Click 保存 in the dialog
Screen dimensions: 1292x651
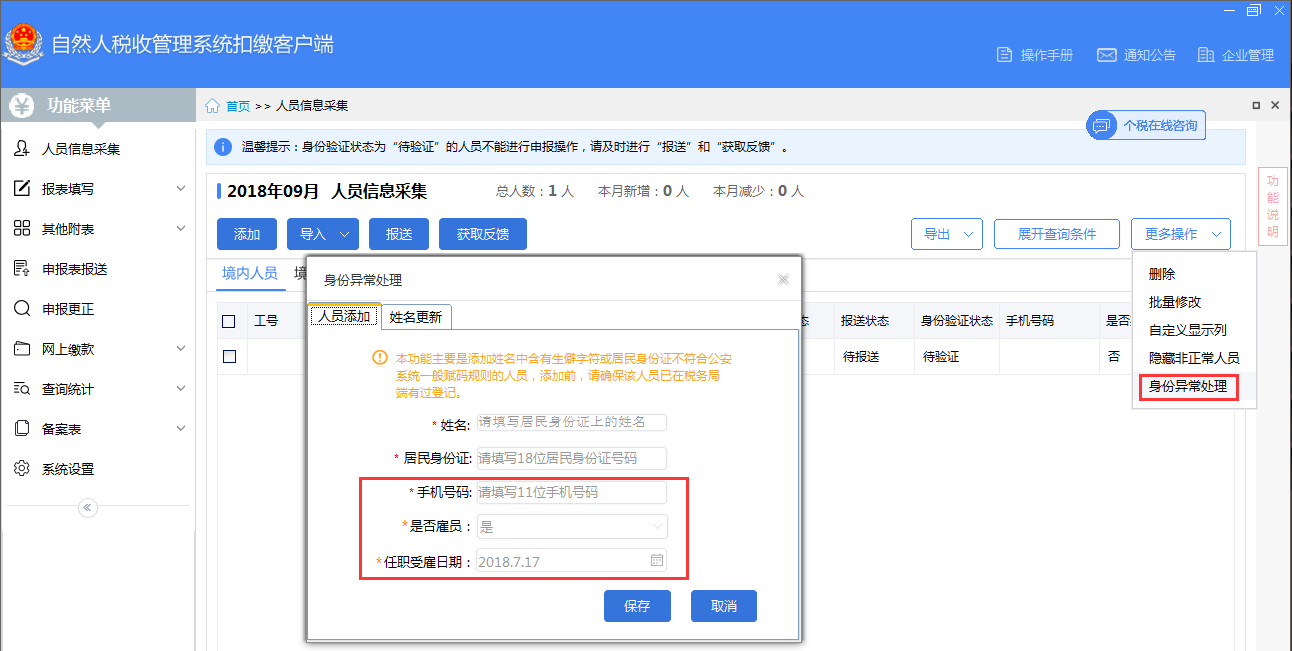point(637,606)
